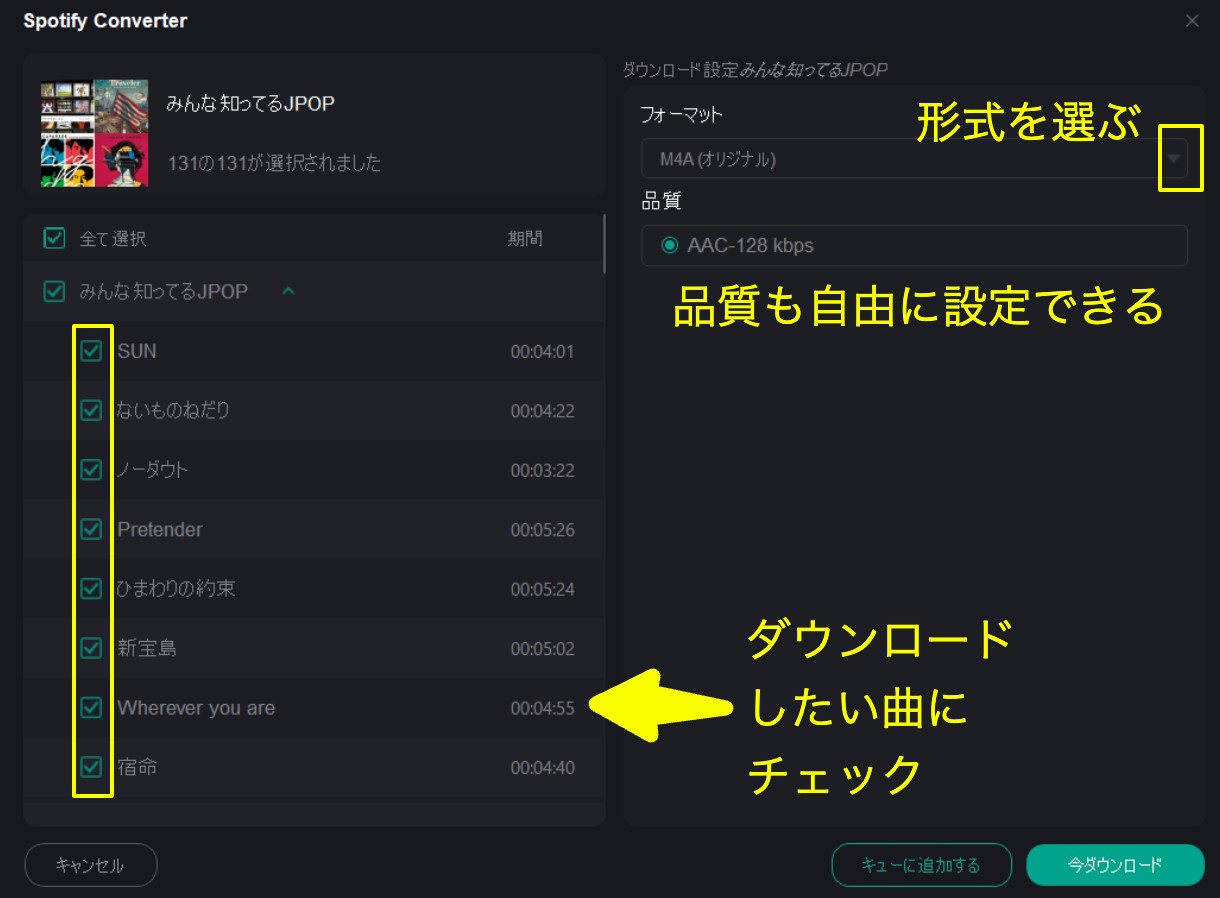Close the Spotify Converter dialog

(1191, 21)
